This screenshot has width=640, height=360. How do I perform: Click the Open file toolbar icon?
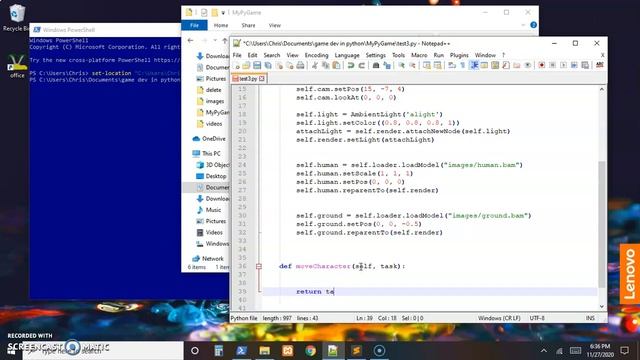(x=247, y=65)
